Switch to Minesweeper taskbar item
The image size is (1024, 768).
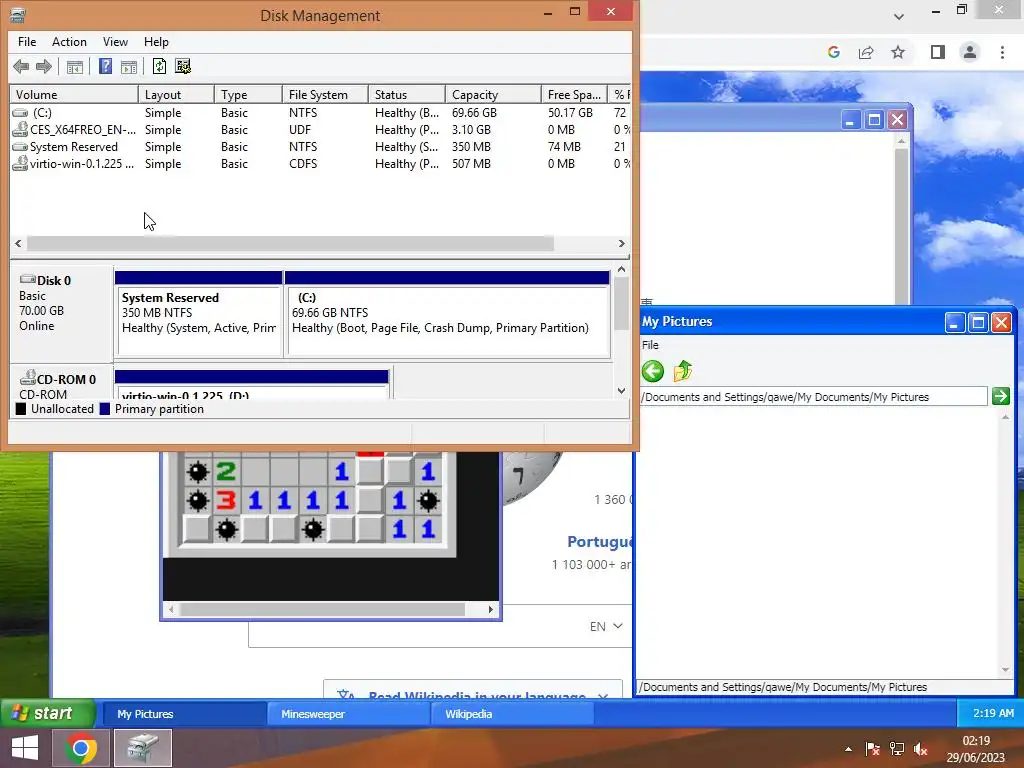click(349, 714)
